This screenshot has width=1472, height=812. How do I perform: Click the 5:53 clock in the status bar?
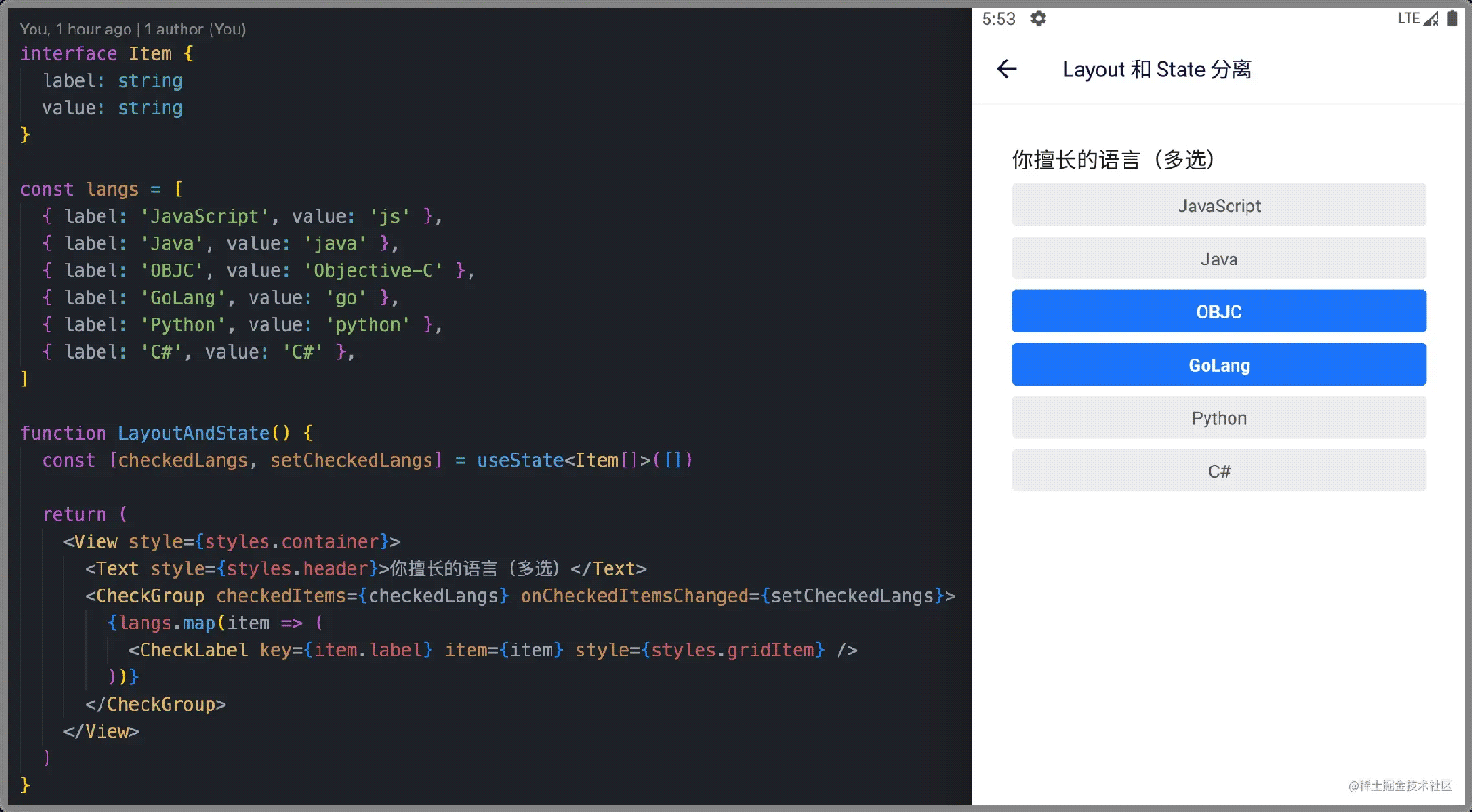click(998, 19)
